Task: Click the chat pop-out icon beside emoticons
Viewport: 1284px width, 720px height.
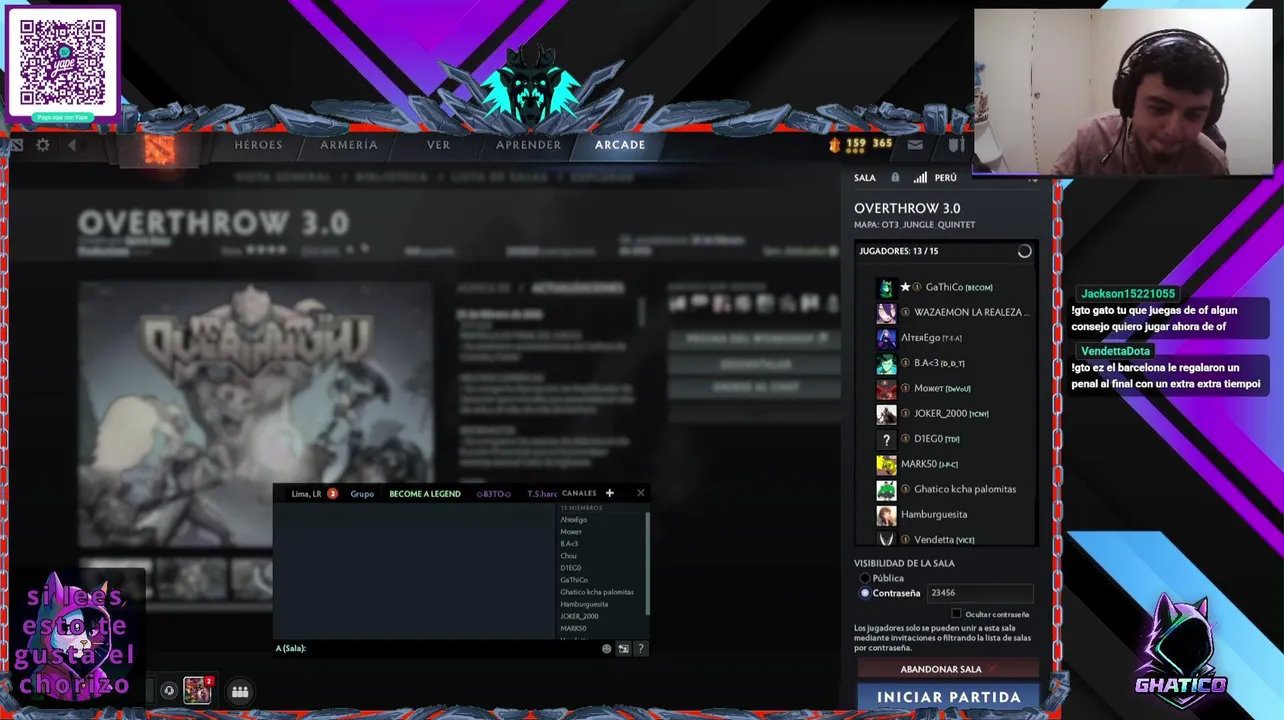Action: pyautogui.click(x=623, y=649)
